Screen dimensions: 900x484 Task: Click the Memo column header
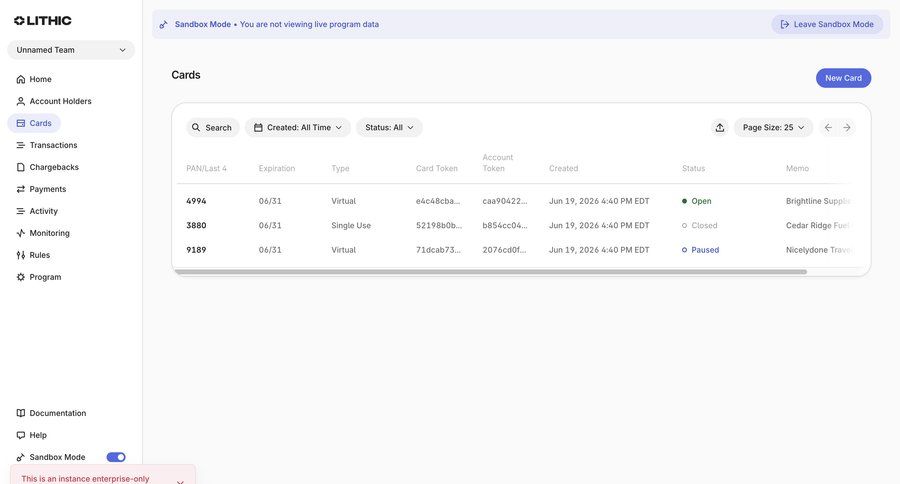click(797, 168)
